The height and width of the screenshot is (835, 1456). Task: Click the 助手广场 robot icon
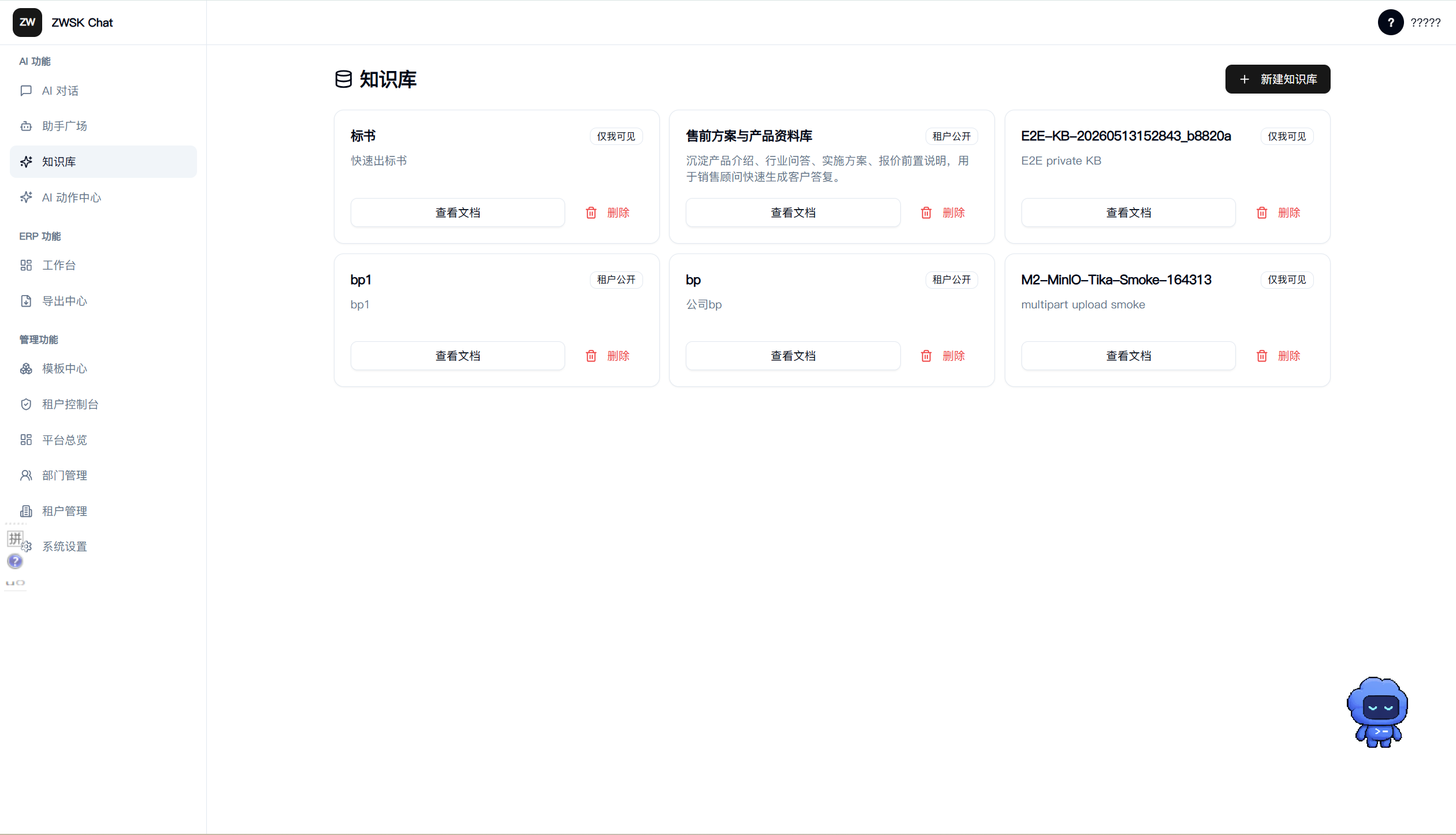coord(26,126)
